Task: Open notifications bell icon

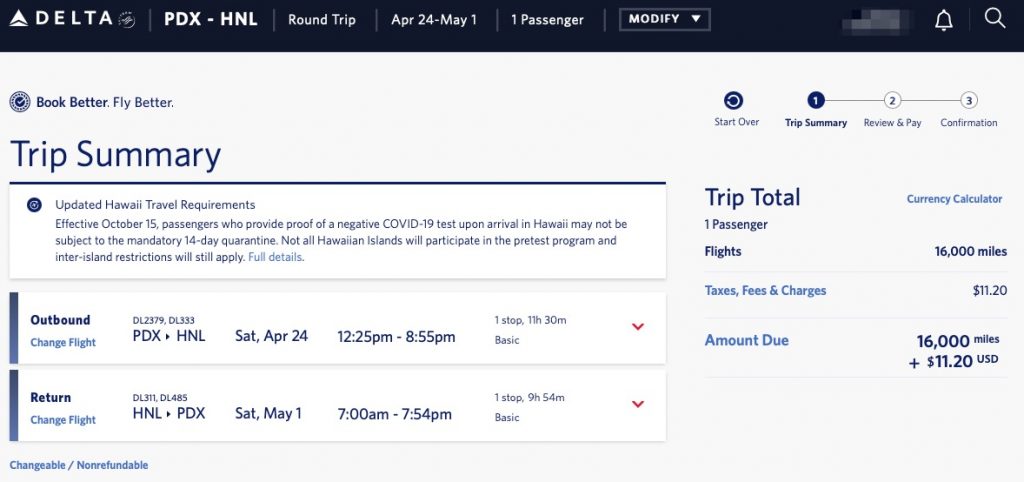Action: coord(943,20)
